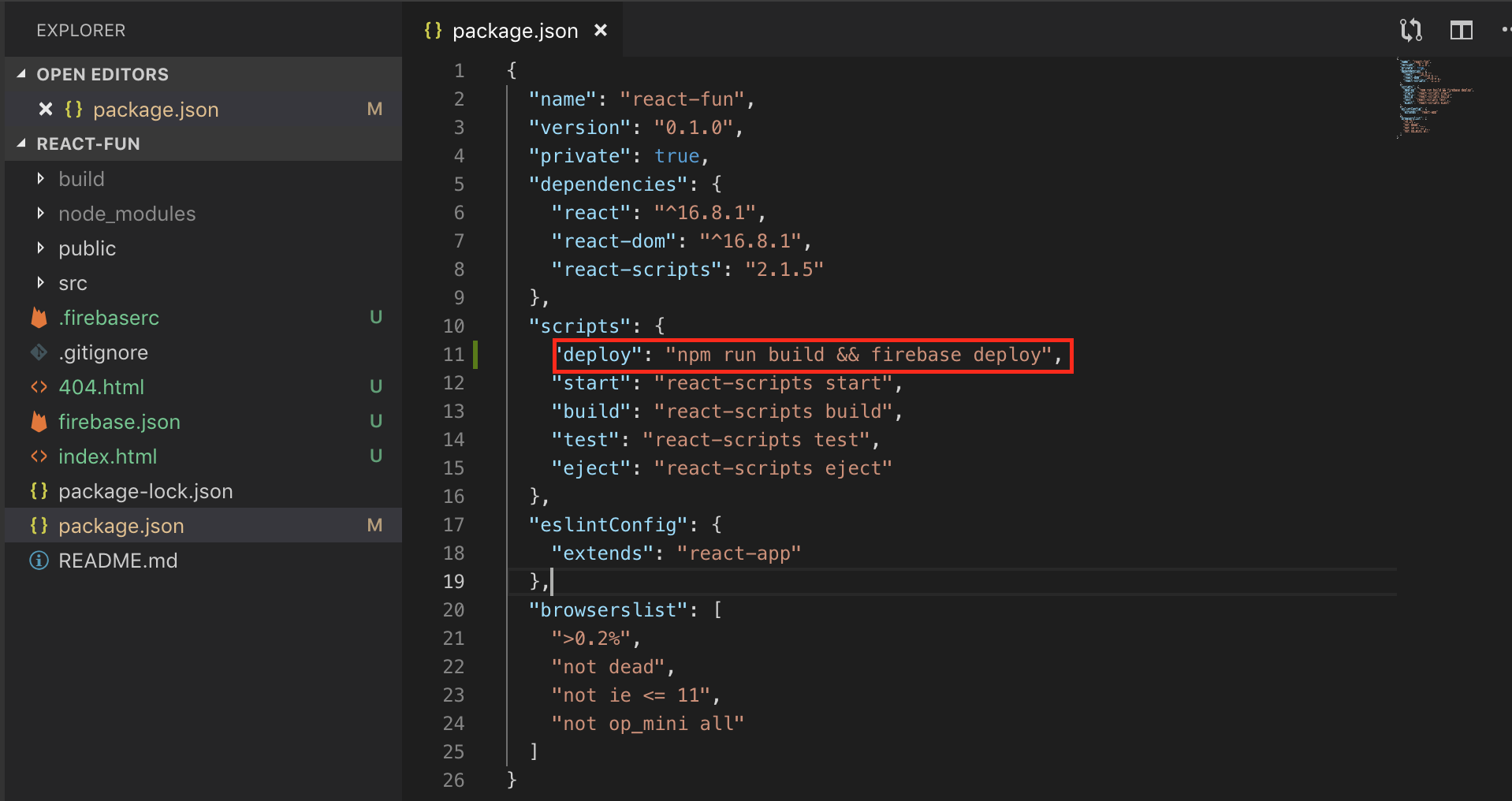1512x801 pixels.
Task: Click braces icon in Open Editors package.json row
Action: pyautogui.click(x=73, y=110)
